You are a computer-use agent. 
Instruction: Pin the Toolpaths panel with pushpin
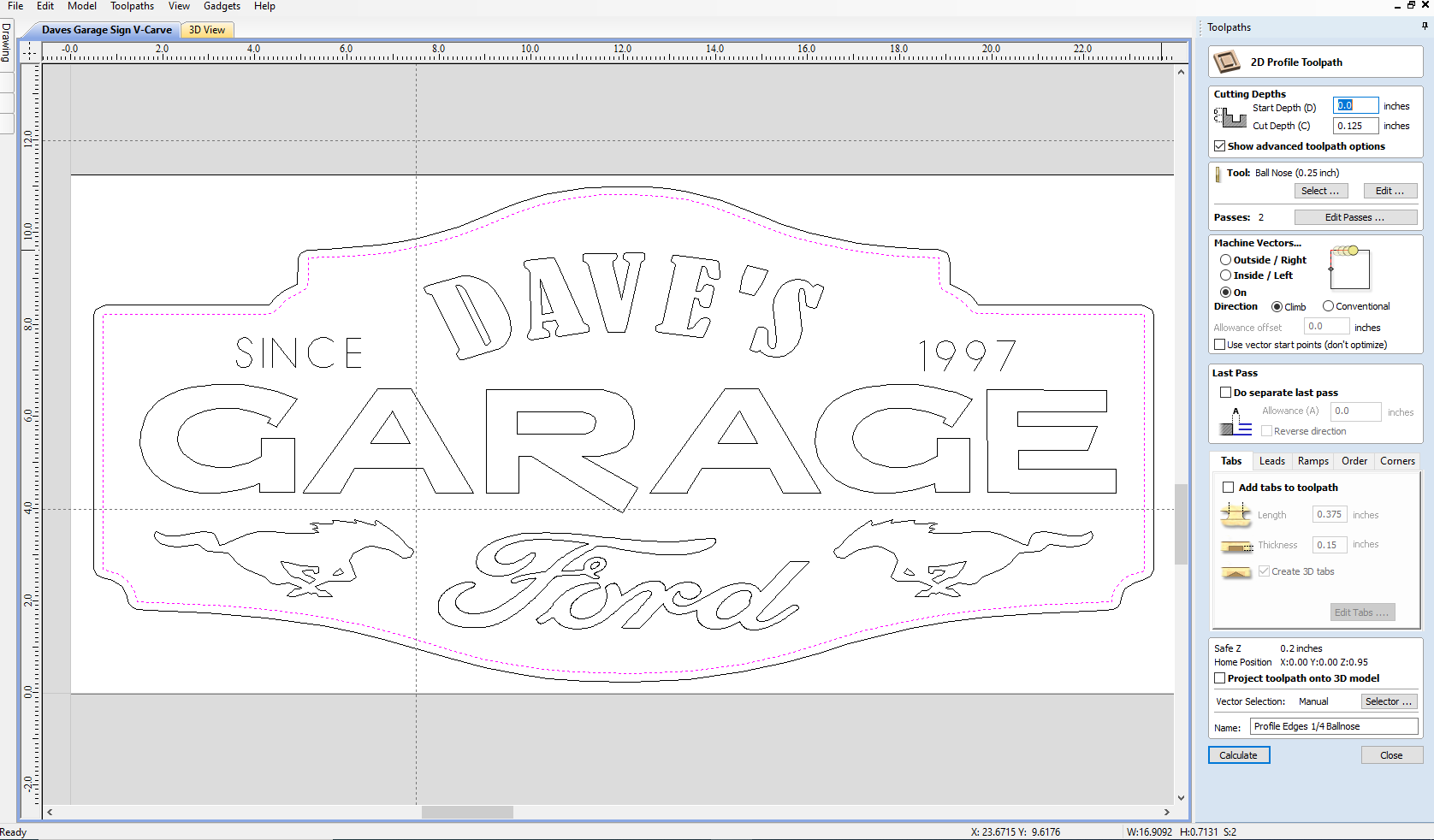click(x=1425, y=27)
